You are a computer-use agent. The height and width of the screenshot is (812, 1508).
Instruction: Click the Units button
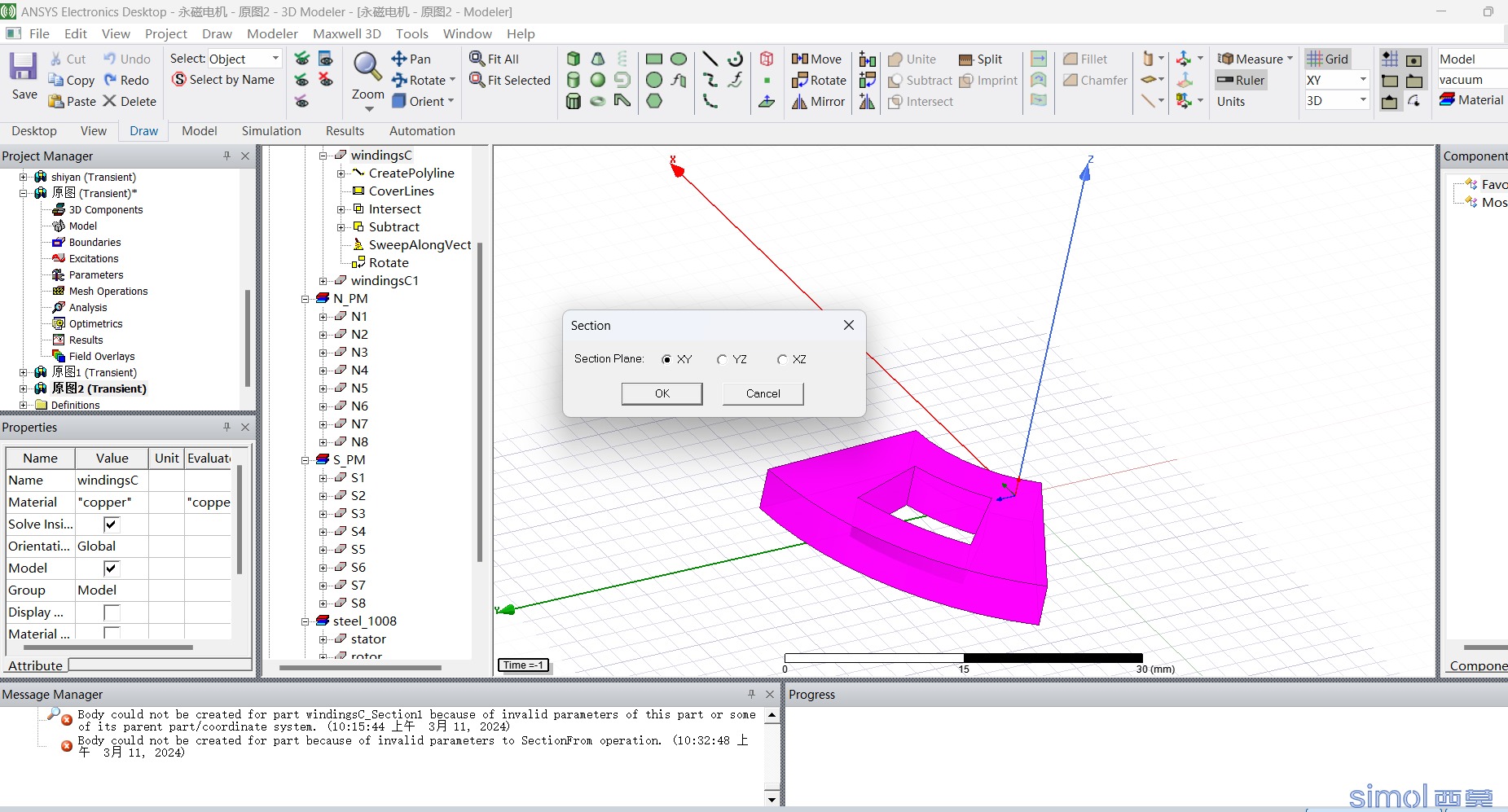pos(1231,101)
